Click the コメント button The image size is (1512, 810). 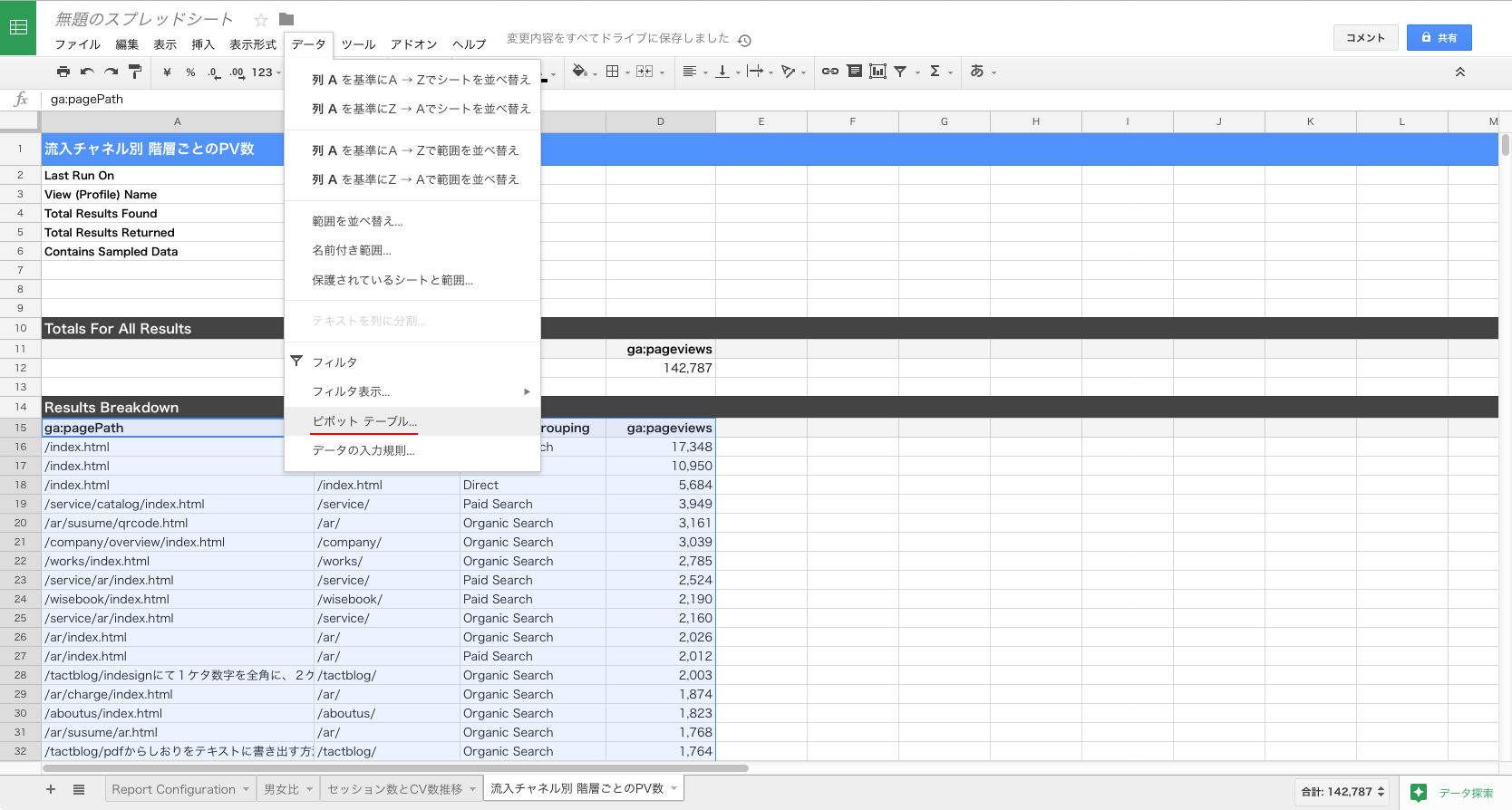tap(1365, 37)
